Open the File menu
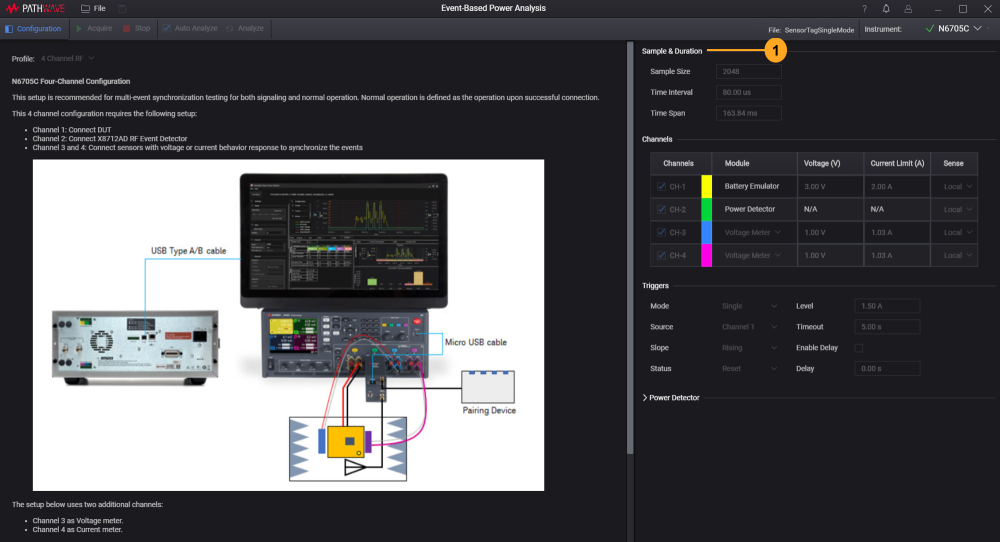1000x542 pixels. coord(93,9)
